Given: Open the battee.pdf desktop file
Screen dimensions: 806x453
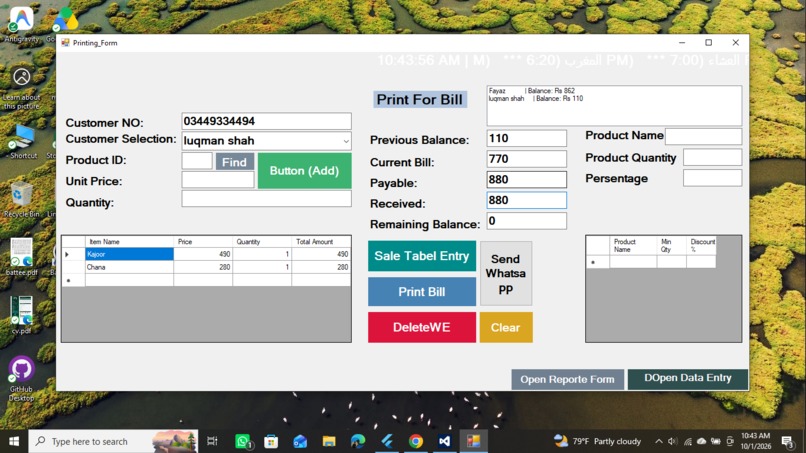Looking at the screenshot, I should (x=21, y=257).
